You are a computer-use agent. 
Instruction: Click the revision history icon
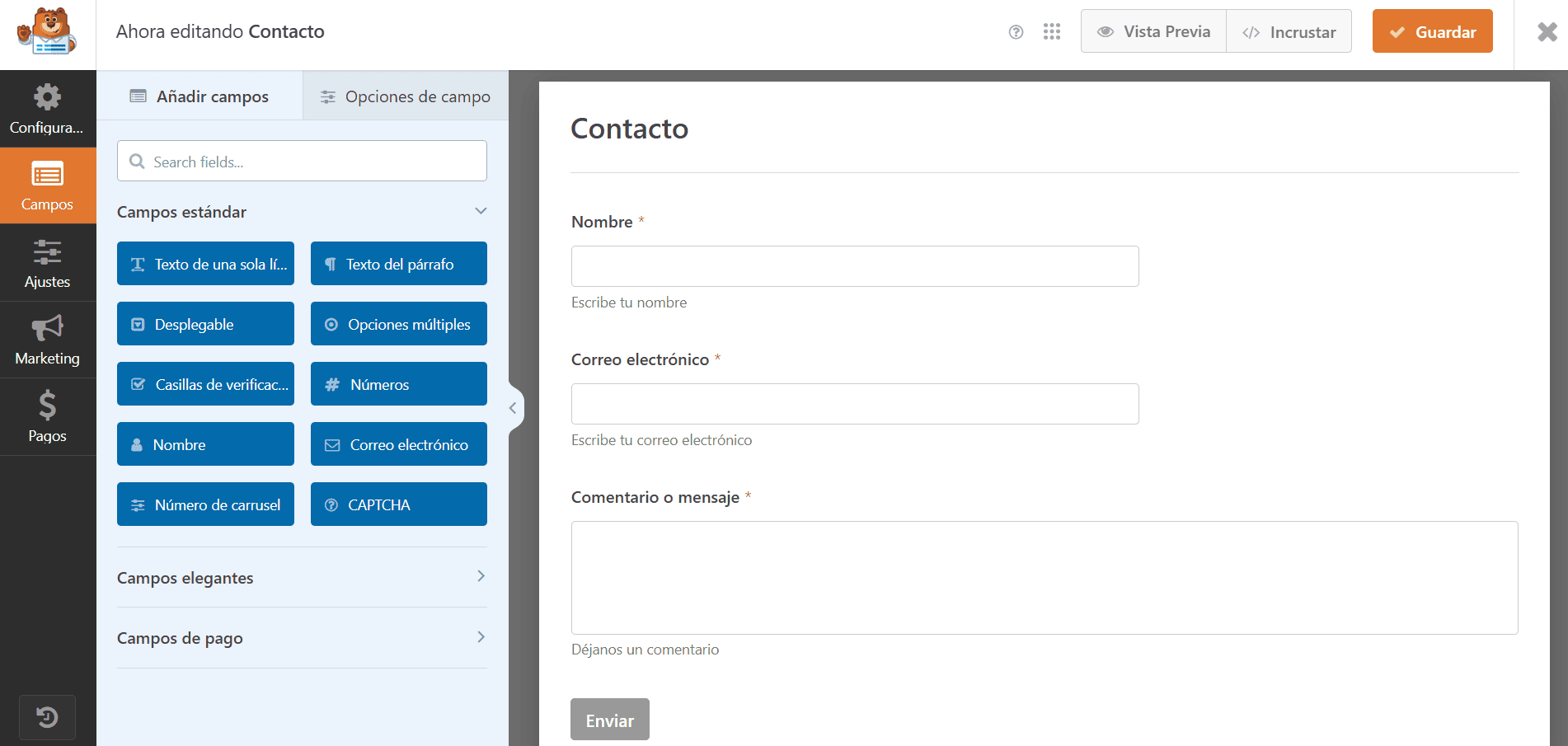pos(47,717)
